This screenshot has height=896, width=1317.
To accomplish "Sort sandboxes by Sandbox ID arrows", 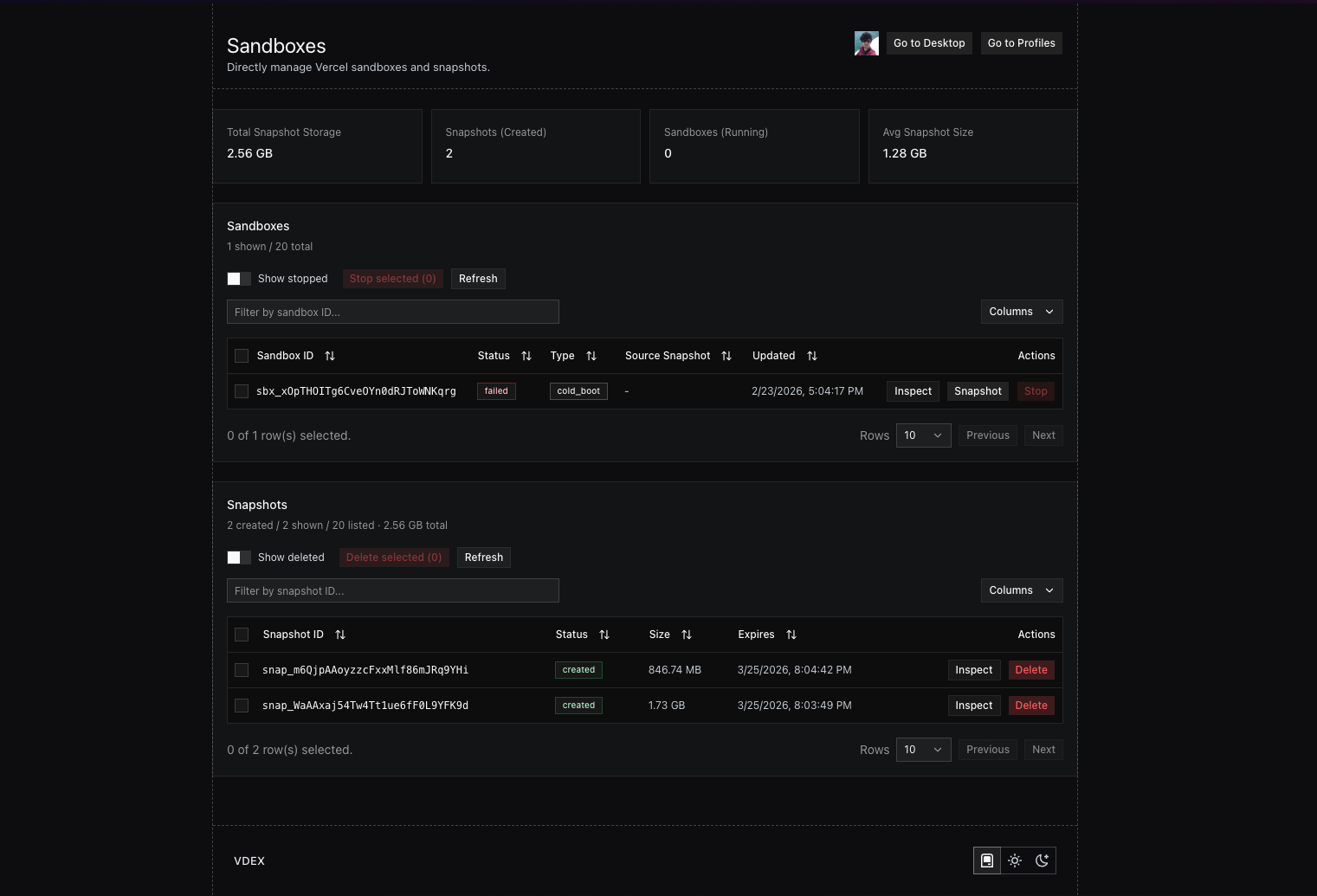I will pyautogui.click(x=330, y=356).
